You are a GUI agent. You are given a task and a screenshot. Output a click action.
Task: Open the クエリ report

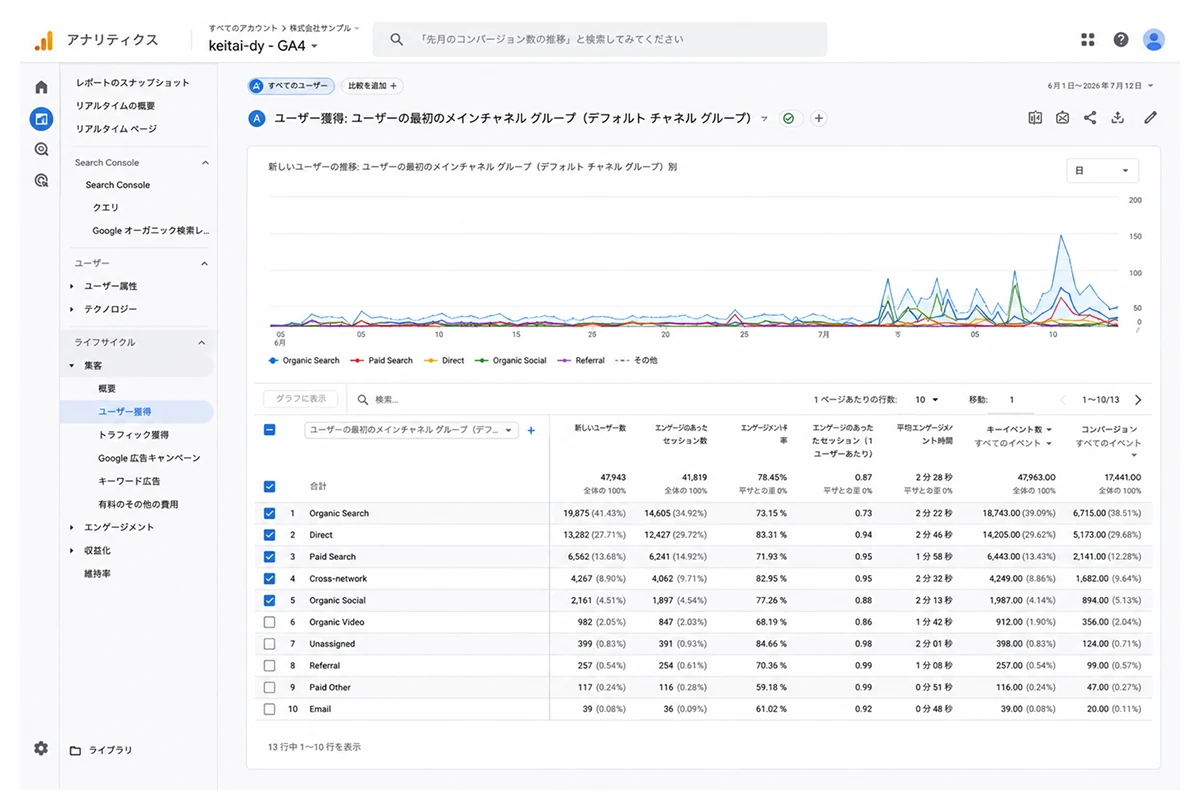(106, 208)
